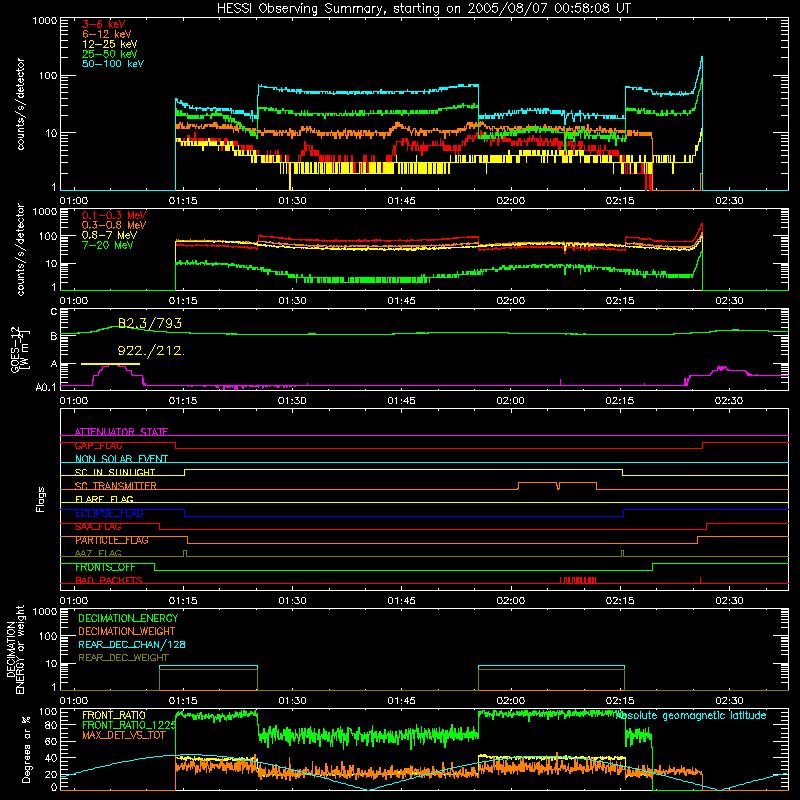Click the 02:30 tick label under Flags panel
Screen dimensions: 800x800
point(729,601)
